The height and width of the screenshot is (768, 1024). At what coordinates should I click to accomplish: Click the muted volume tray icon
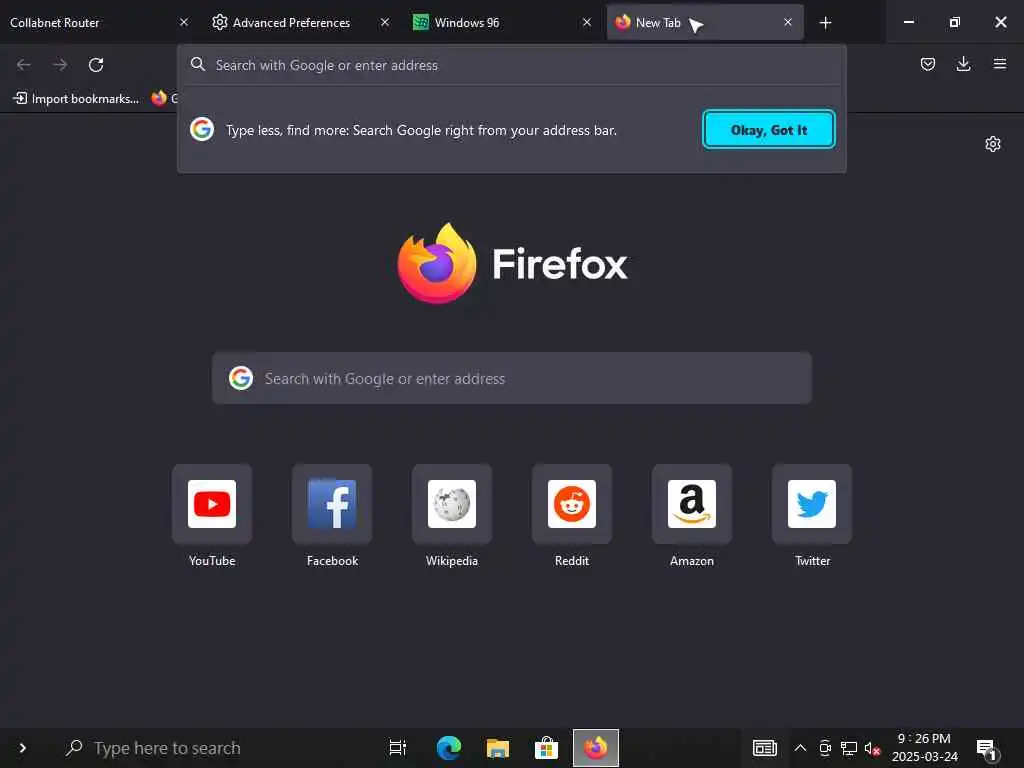point(872,748)
